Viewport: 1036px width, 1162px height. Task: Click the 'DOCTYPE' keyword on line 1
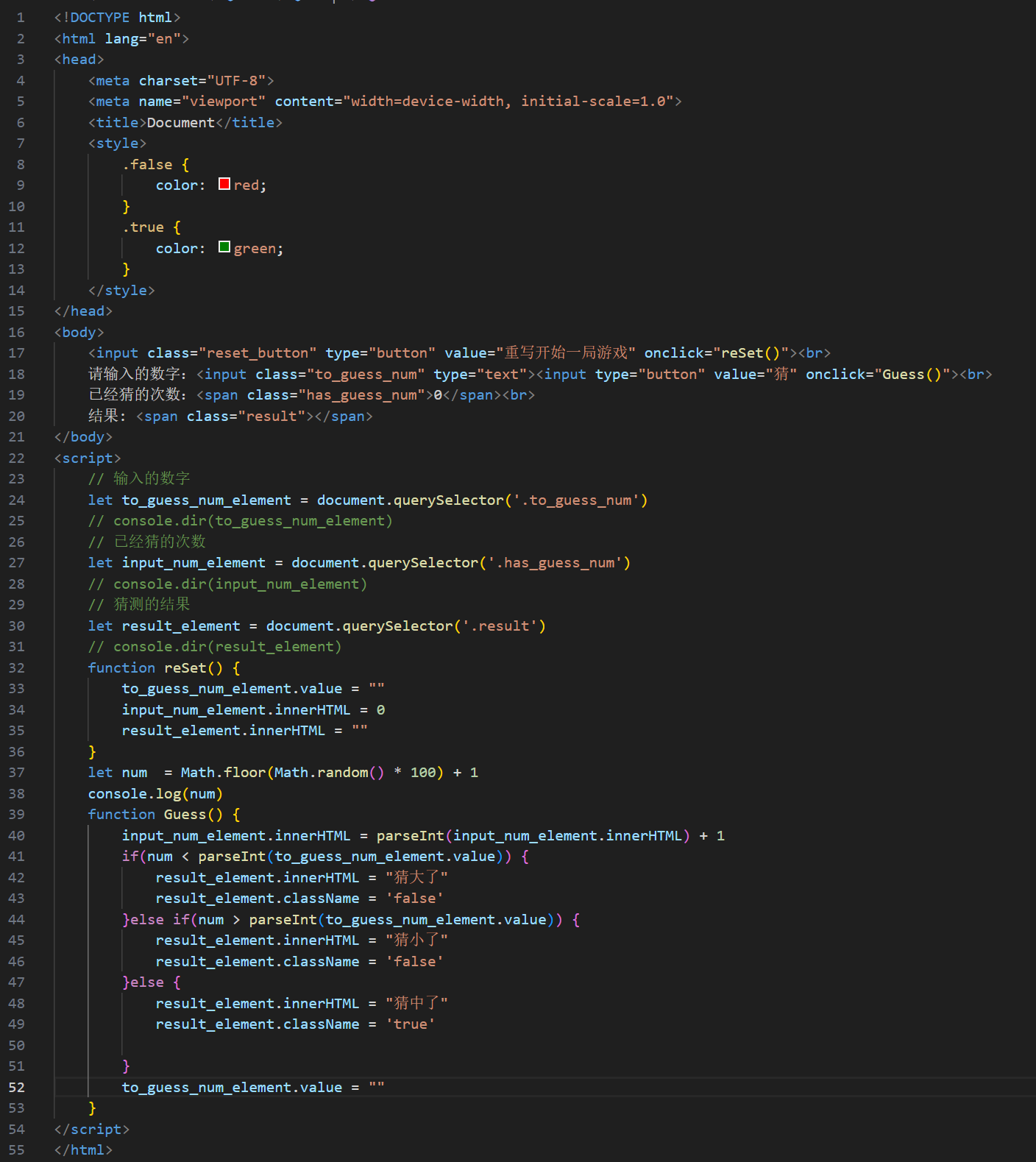100,17
